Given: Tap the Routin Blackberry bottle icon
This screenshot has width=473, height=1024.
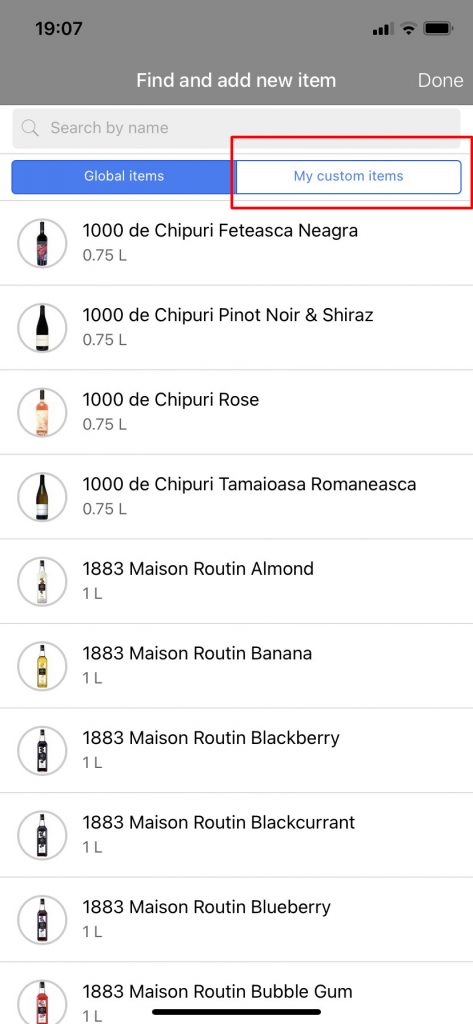Looking at the screenshot, I should coord(42,750).
